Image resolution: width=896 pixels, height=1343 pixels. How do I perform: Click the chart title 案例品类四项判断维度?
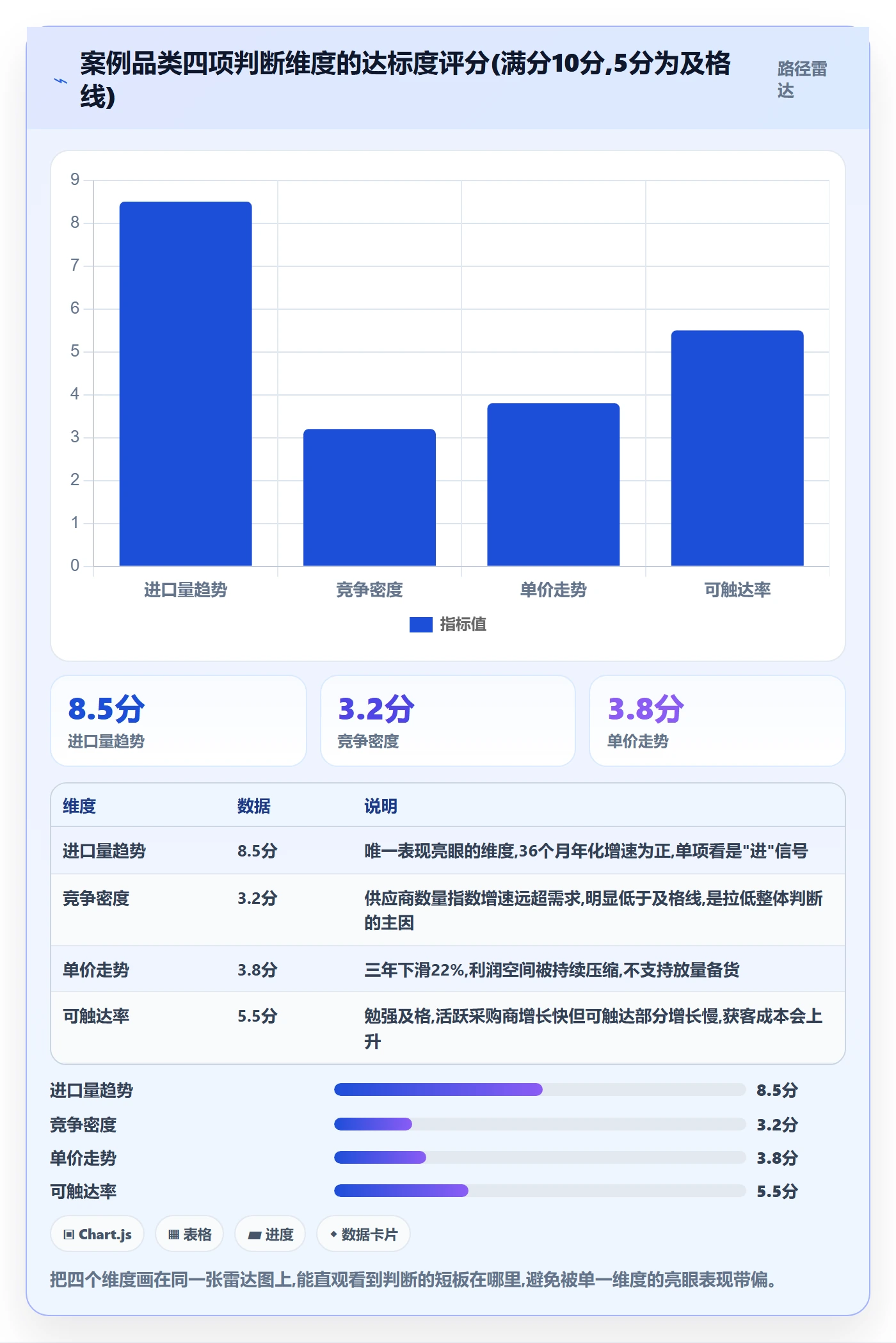406,80
